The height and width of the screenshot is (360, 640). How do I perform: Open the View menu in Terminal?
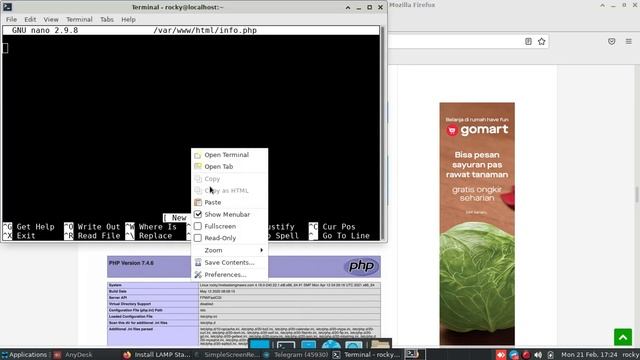coord(51,19)
